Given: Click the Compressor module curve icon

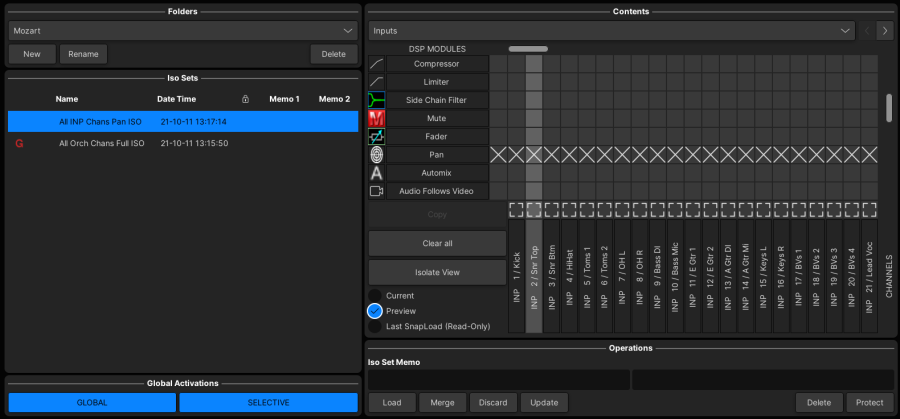Looking at the screenshot, I should tap(377, 64).
